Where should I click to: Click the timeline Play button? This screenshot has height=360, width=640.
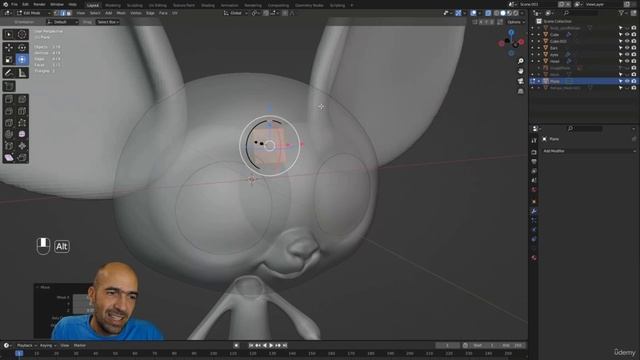pyautogui.click(x=271, y=345)
